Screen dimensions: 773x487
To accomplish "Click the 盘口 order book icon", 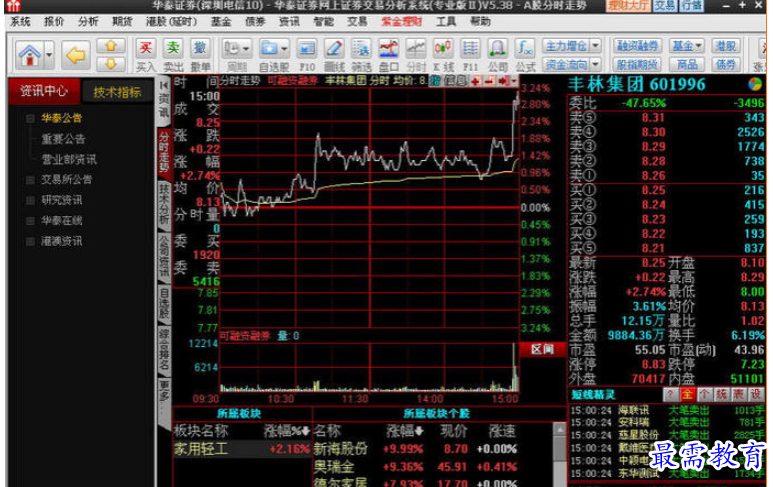I will click(x=388, y=48).
